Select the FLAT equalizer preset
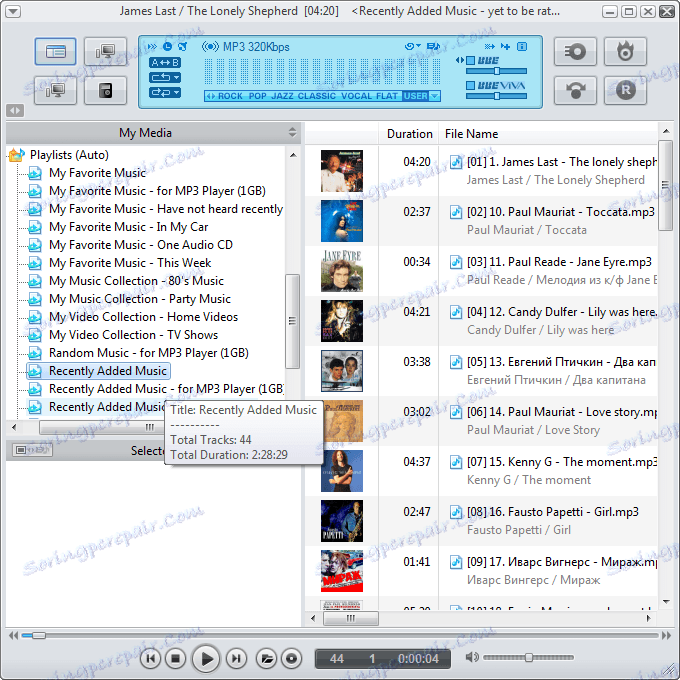 click(x=387, y=96)
